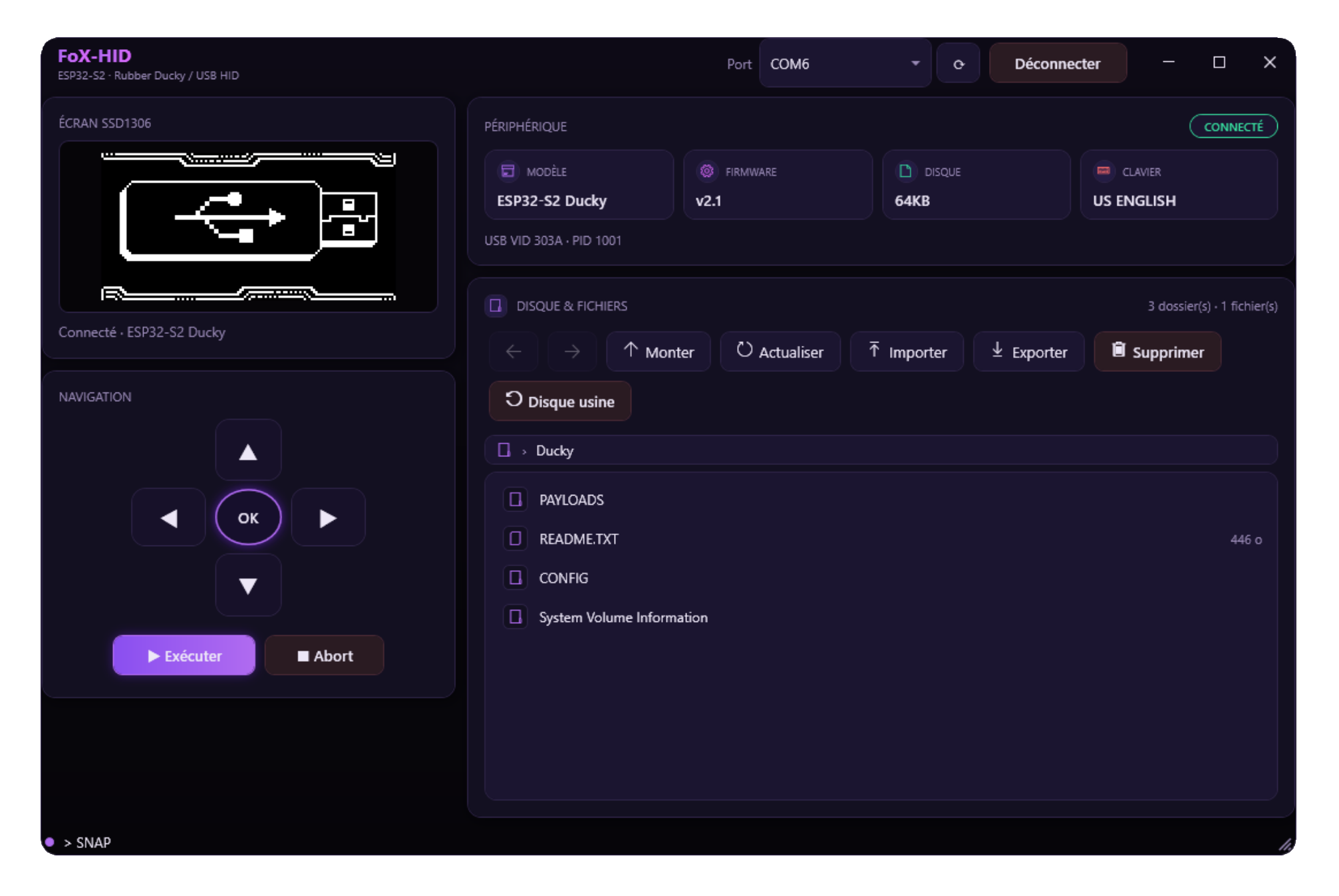Click the 446 o file size text
1339x896 pixels.
coord(1246,539)
